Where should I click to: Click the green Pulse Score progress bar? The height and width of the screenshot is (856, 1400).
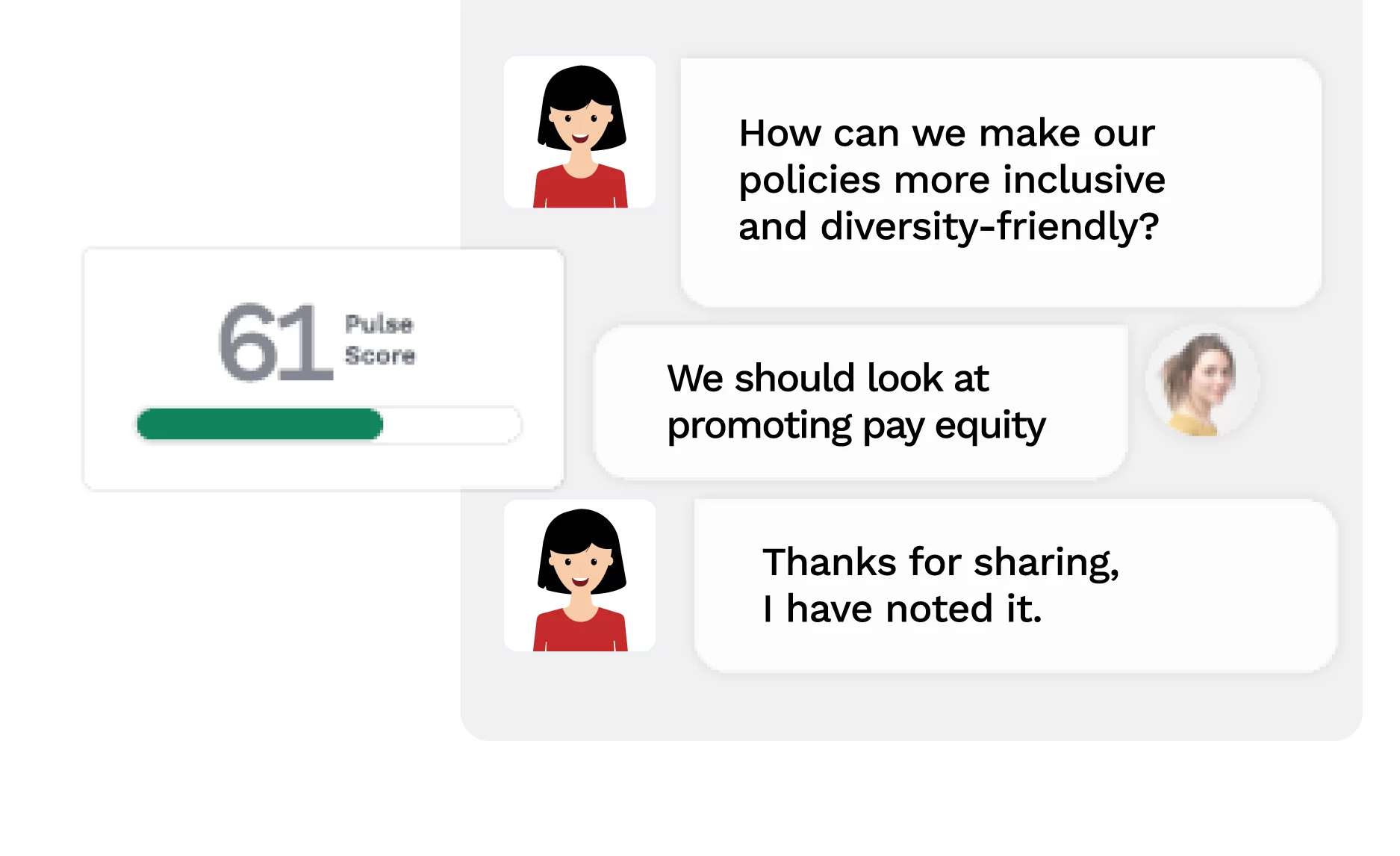pos(260,424)
